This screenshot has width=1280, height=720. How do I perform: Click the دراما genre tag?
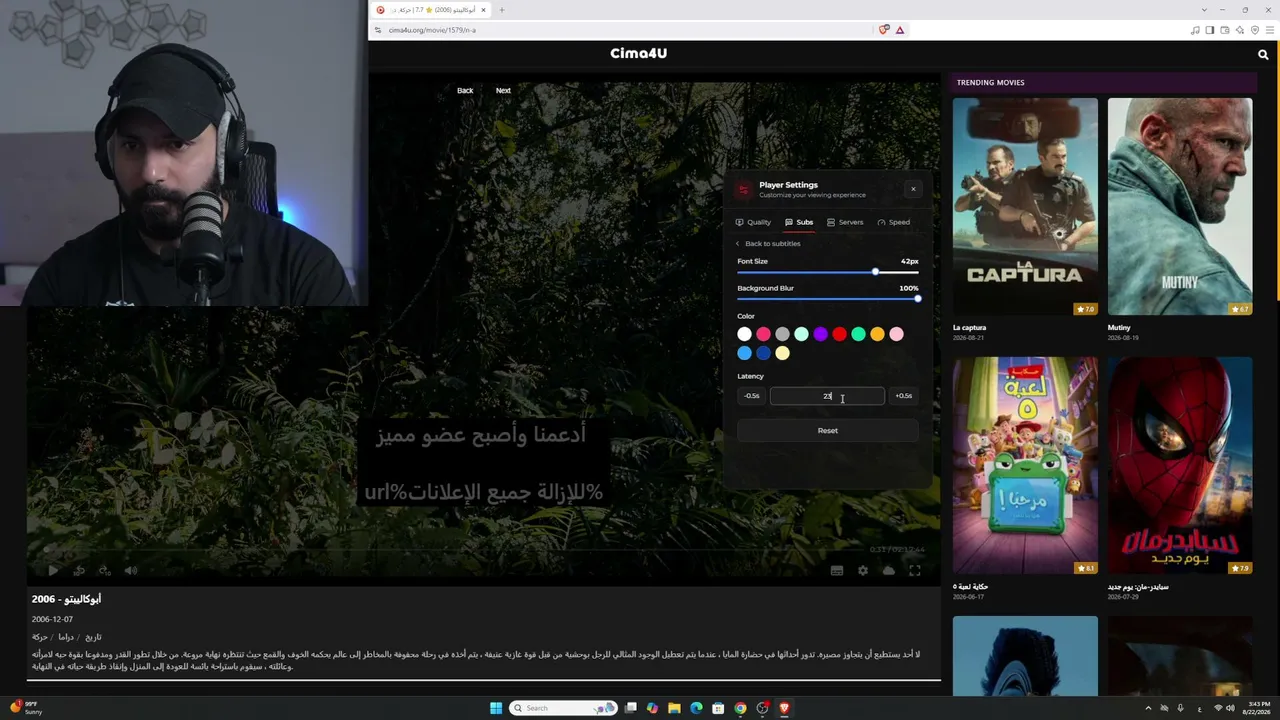click(66, 637)
